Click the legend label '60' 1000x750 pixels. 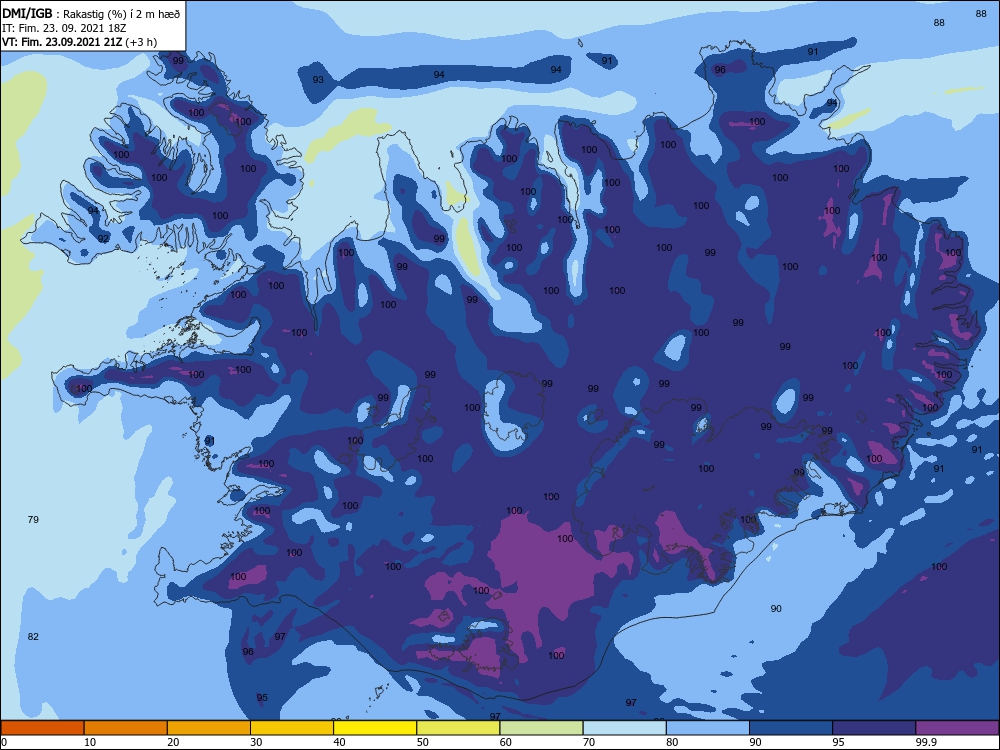(x=506, y=742)
